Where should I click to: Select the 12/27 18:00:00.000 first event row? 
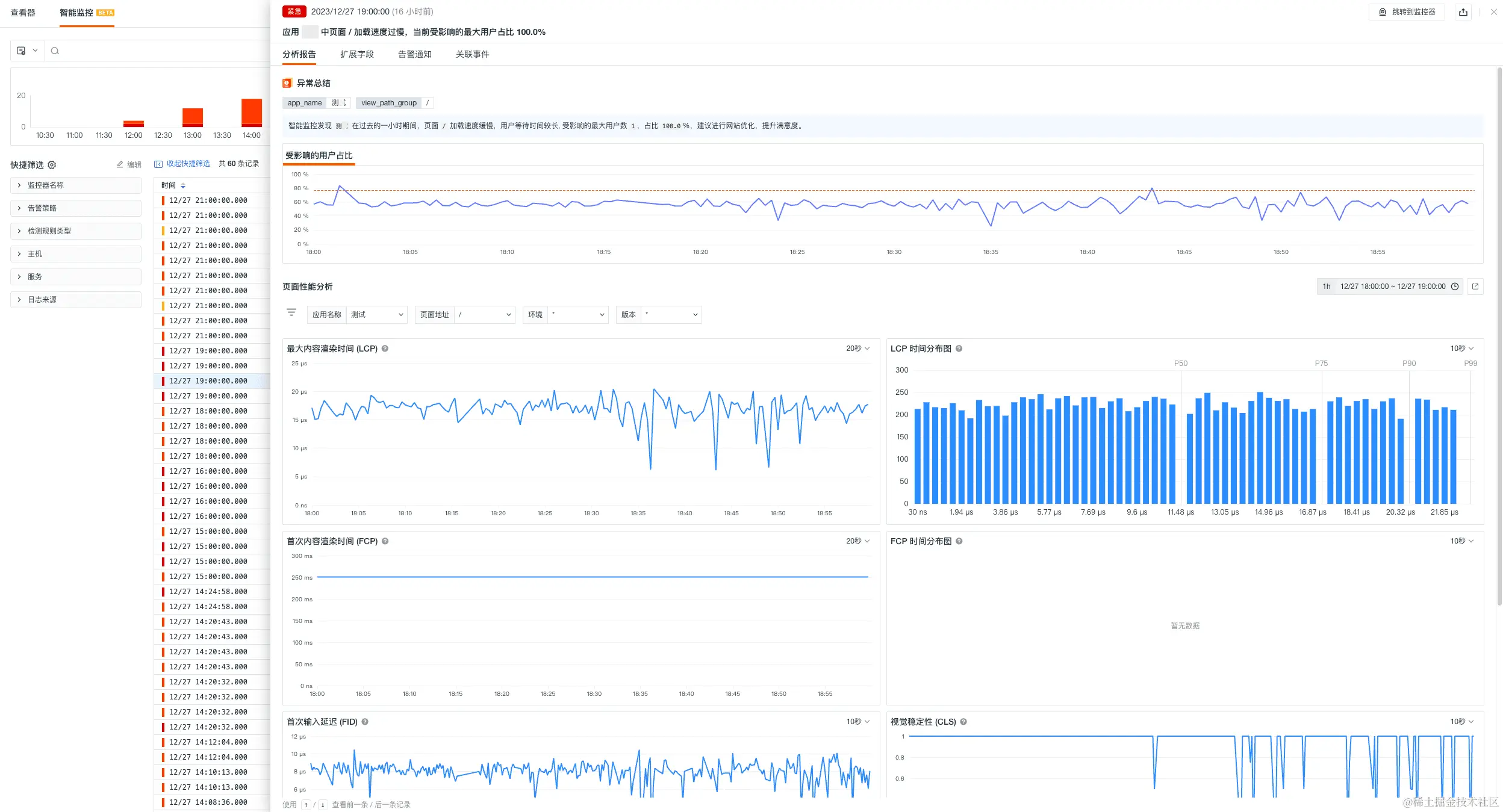[208, 411]
